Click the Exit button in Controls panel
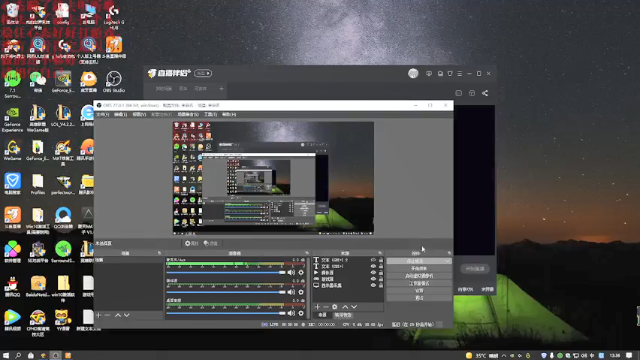 [419, 298]
